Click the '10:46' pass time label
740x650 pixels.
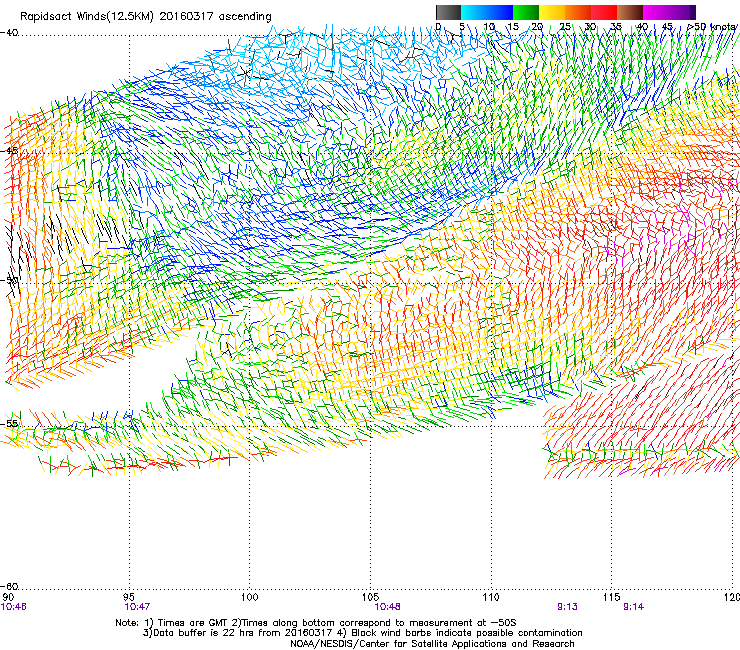click(13, 607)
